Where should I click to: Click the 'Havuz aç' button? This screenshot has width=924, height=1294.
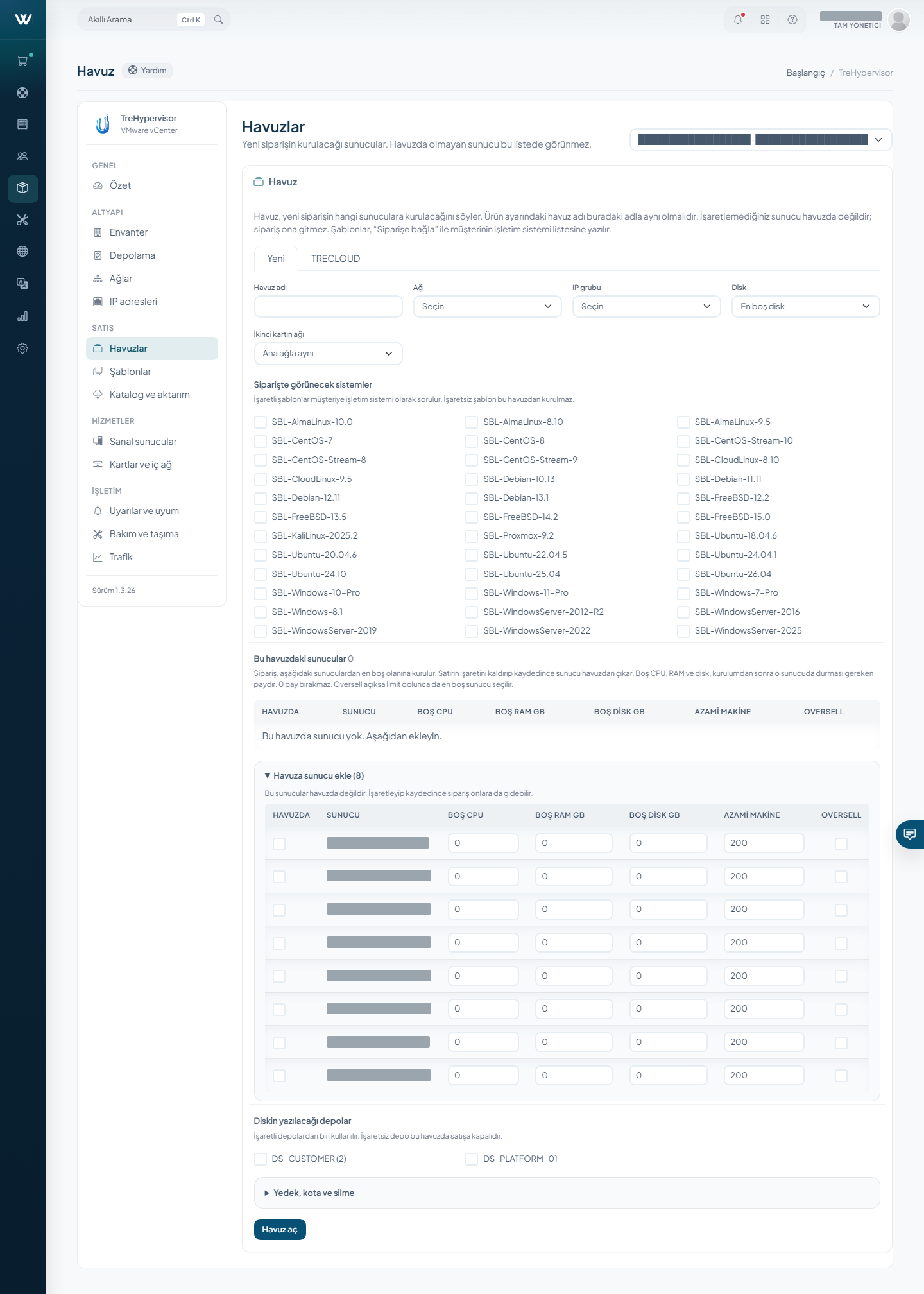click(x=280, y=1229)
